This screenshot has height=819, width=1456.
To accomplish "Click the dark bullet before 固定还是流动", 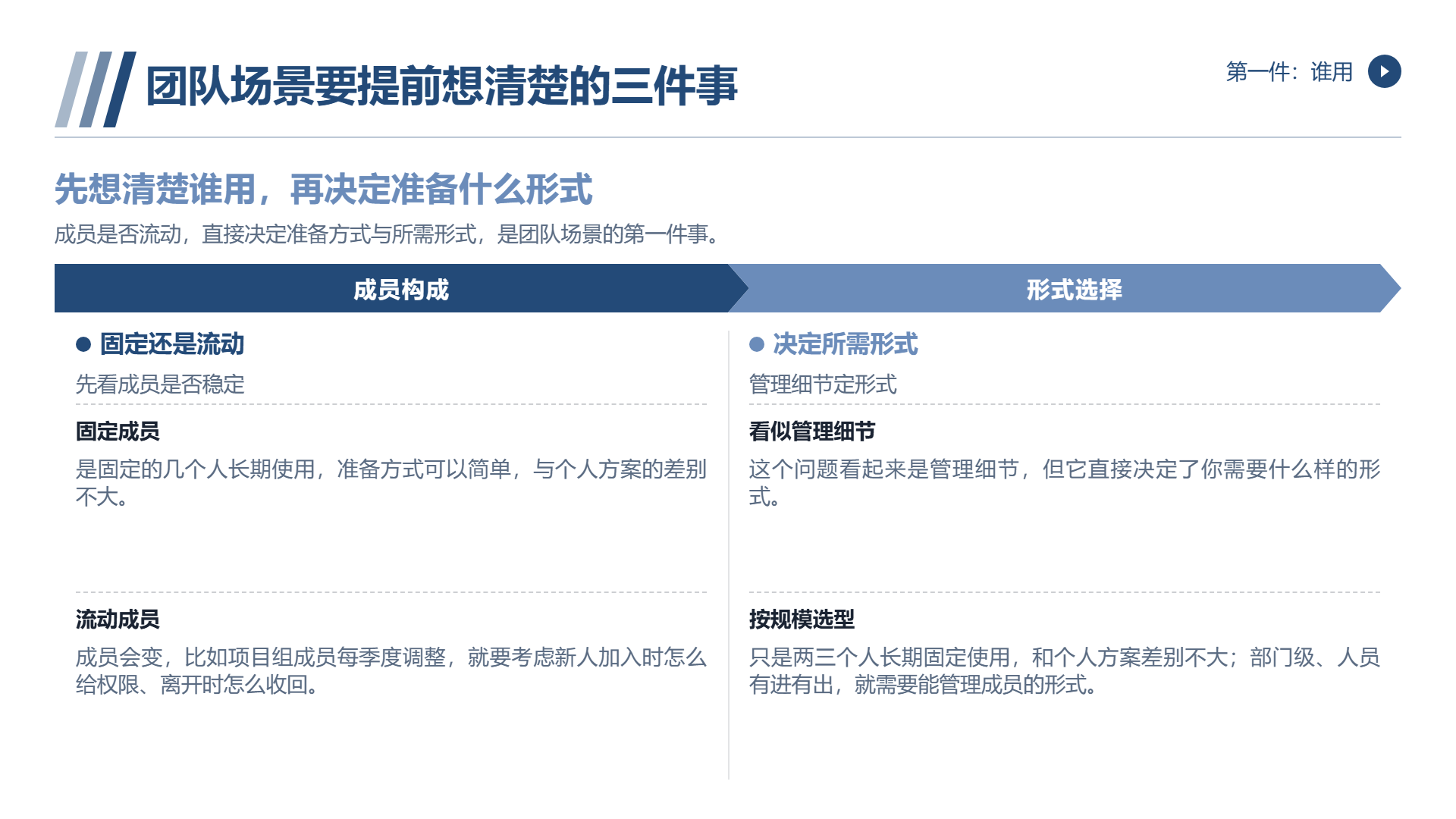I will tap(83, 344).
